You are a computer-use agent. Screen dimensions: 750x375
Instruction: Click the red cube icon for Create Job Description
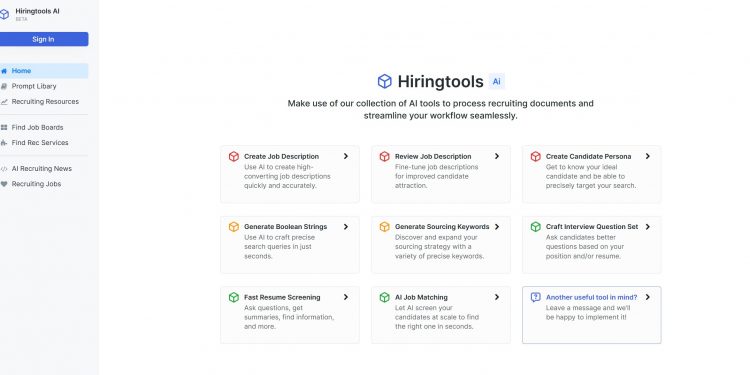(233, 156)
